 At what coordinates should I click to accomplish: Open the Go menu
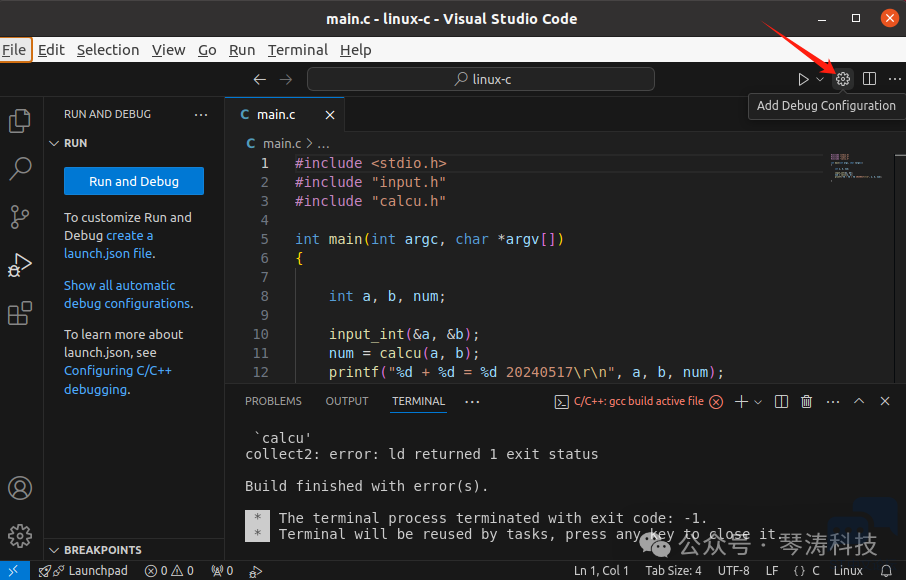pos(207,50)
